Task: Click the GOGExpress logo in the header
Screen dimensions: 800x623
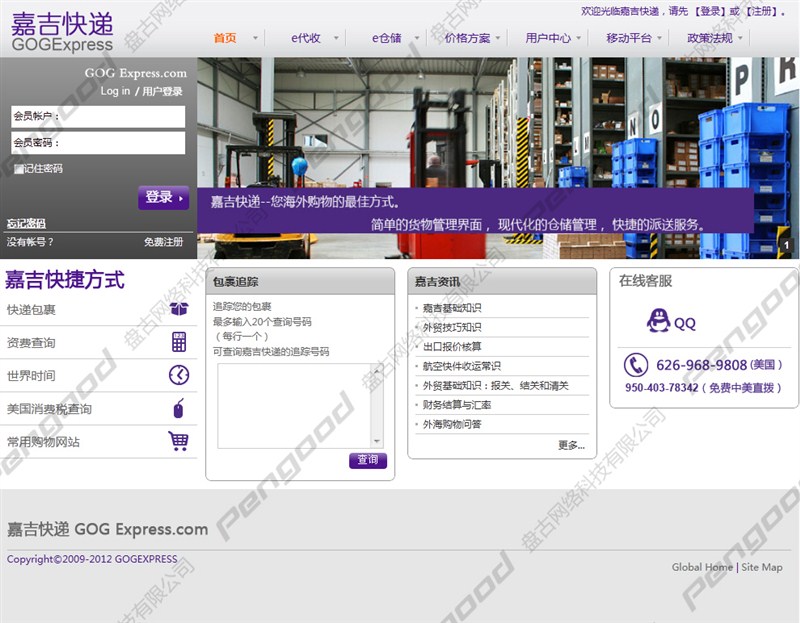Action: pyautogui.click(x=62, y=32)
